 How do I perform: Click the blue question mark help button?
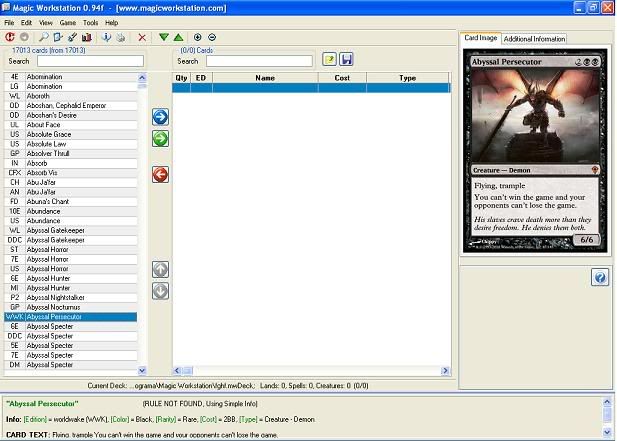tap(600, 277)
